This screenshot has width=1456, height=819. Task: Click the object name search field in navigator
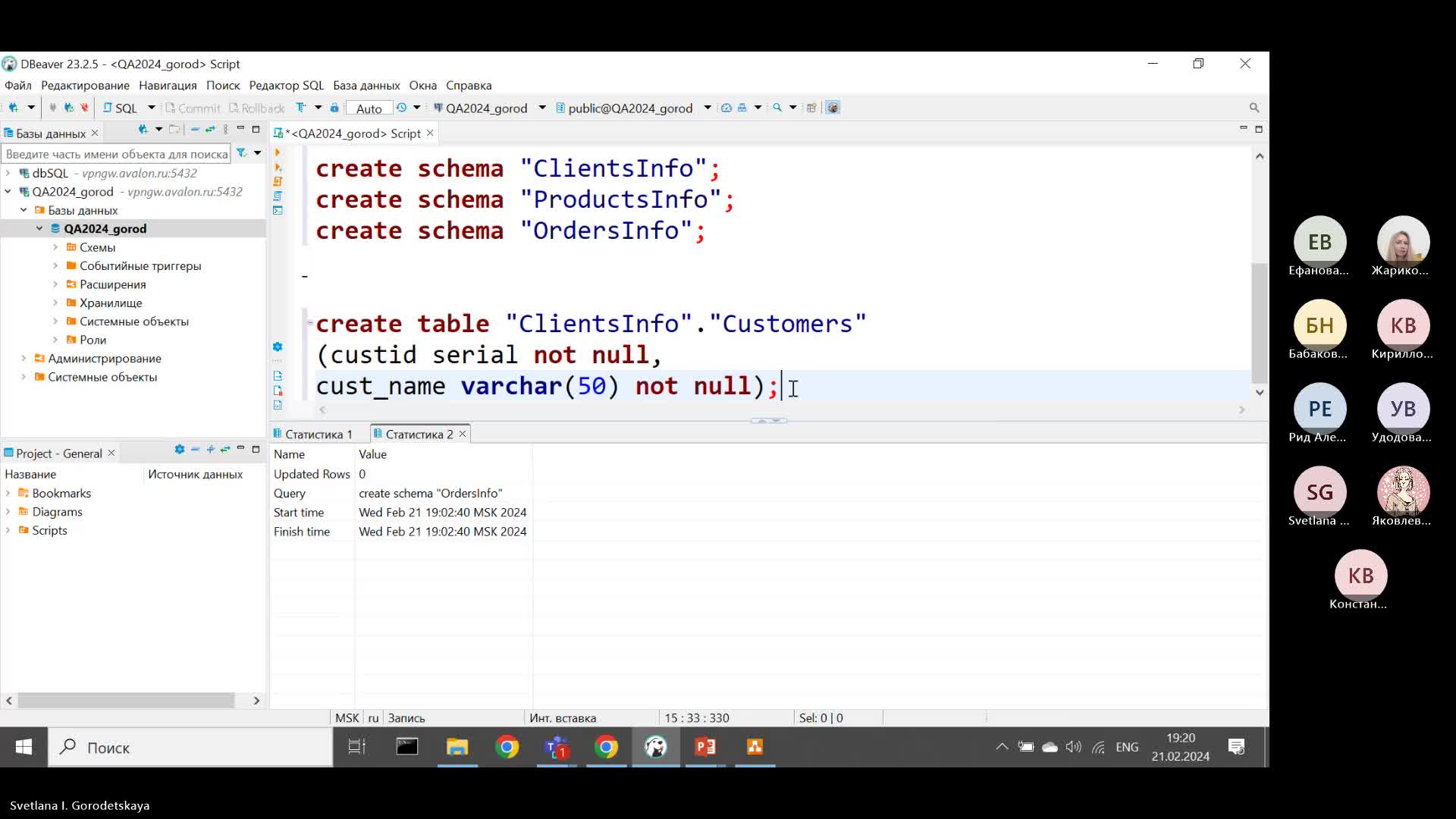(x=116, y=154)
